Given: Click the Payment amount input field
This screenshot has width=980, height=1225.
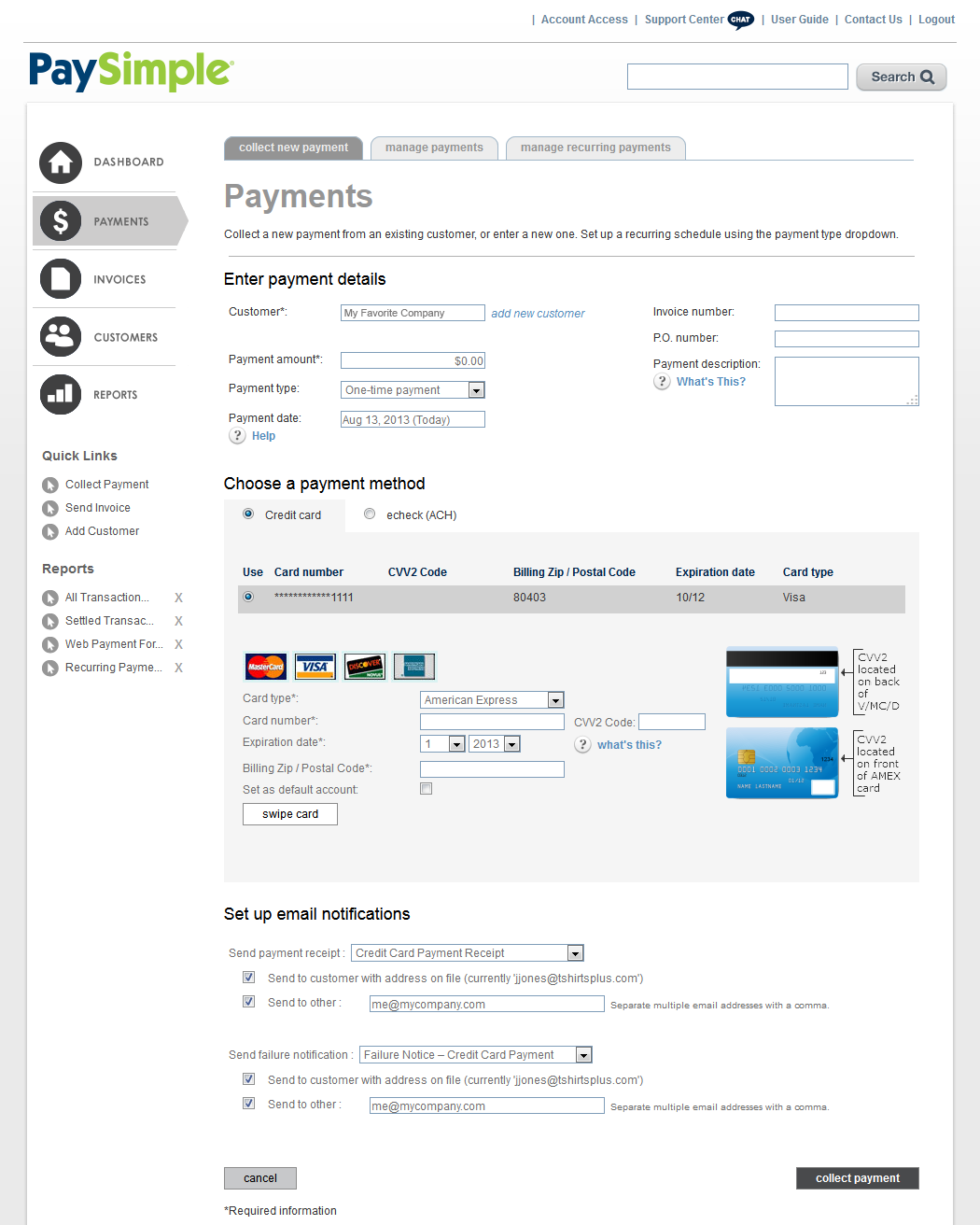Looking at the screenshot, I should (413, 359).
